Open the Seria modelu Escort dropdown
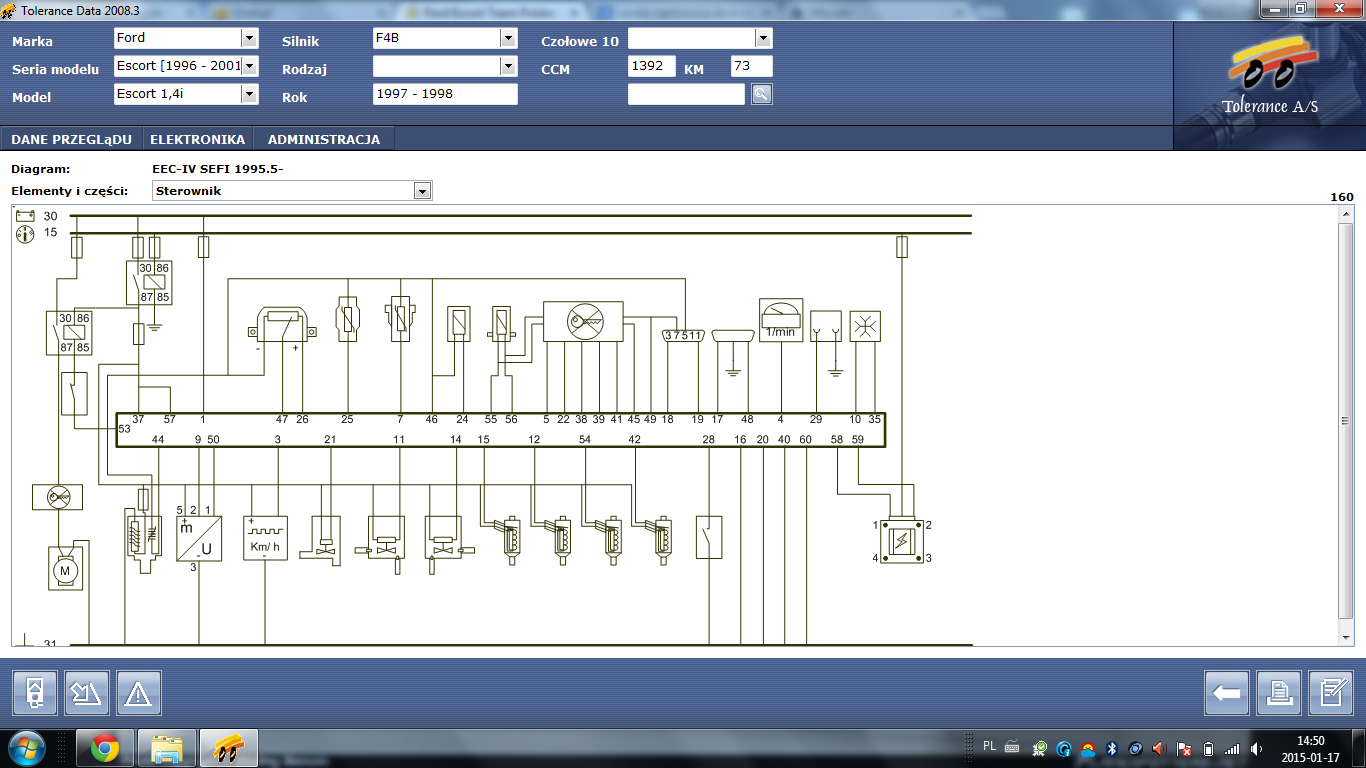1366x768 pixels. coord(249,66)
